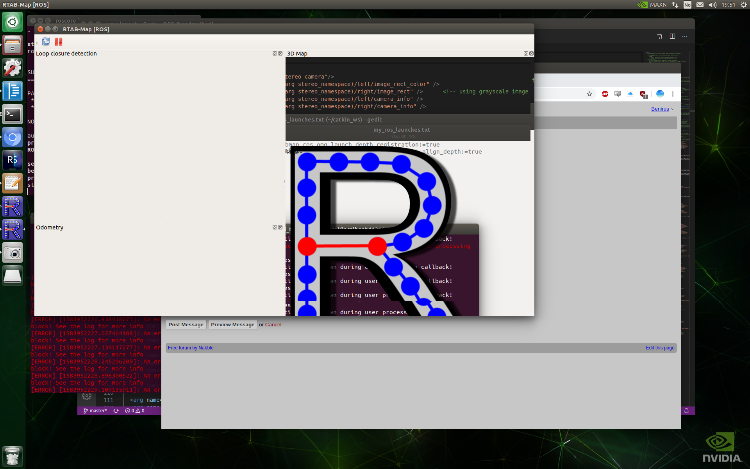Click the Post Message button

click(186, 324)
